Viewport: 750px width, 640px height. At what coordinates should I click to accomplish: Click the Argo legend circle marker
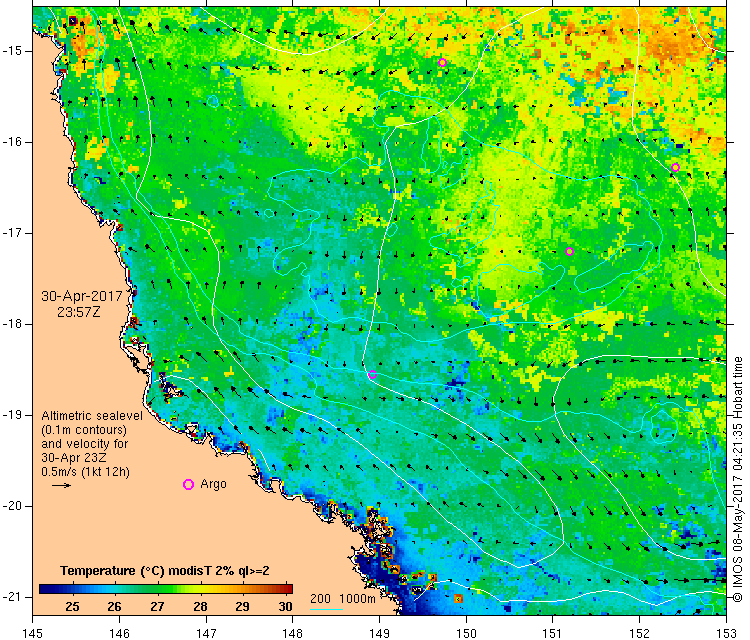188,485
